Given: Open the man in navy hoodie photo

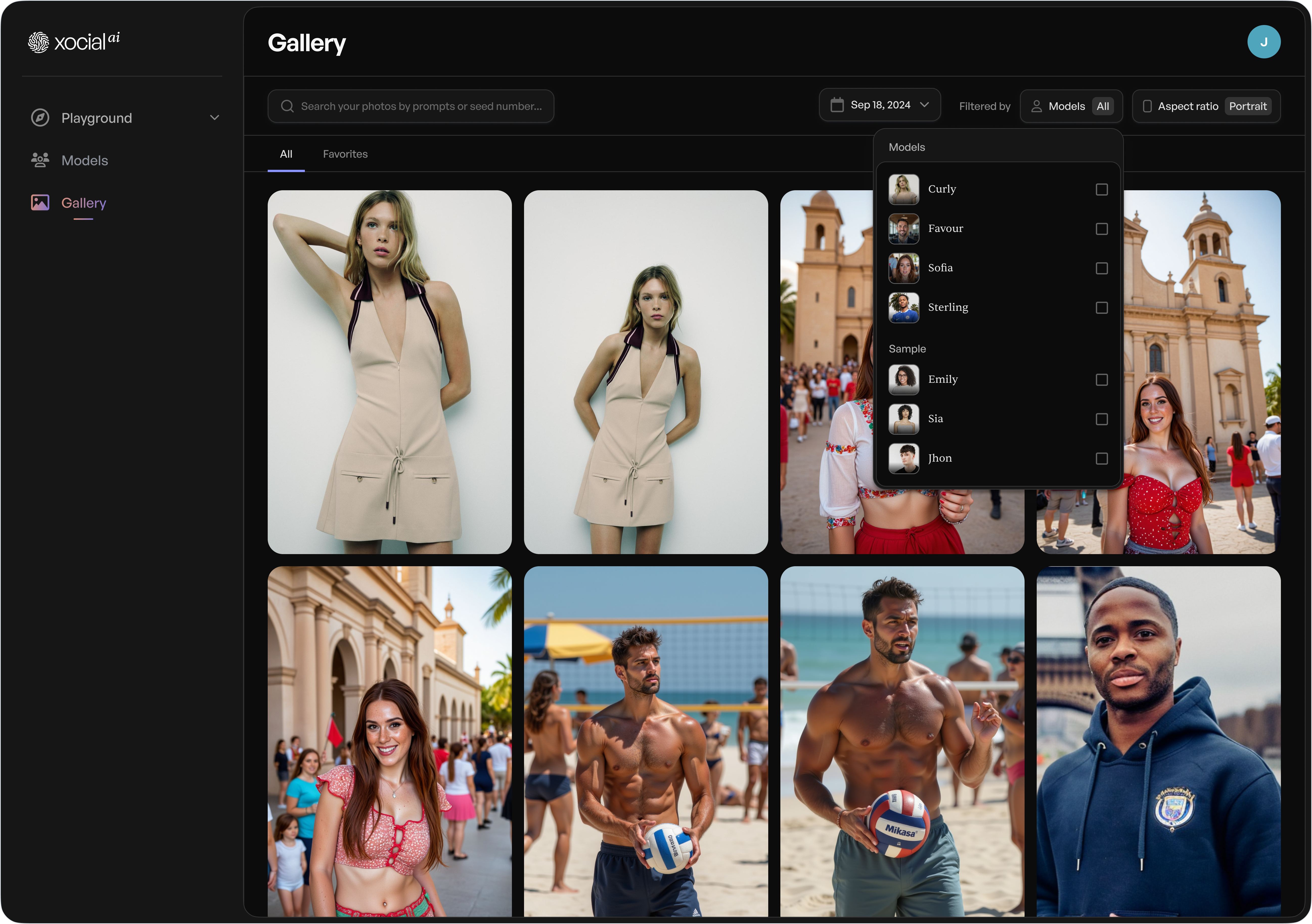Looking at the screenshot, I should click(x=1158, y=742).
